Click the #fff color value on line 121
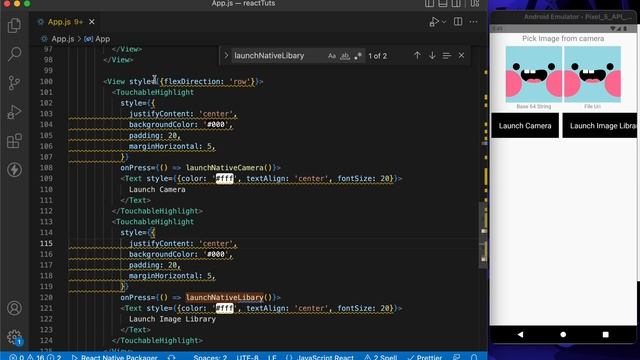 click(x=224, y=308)
